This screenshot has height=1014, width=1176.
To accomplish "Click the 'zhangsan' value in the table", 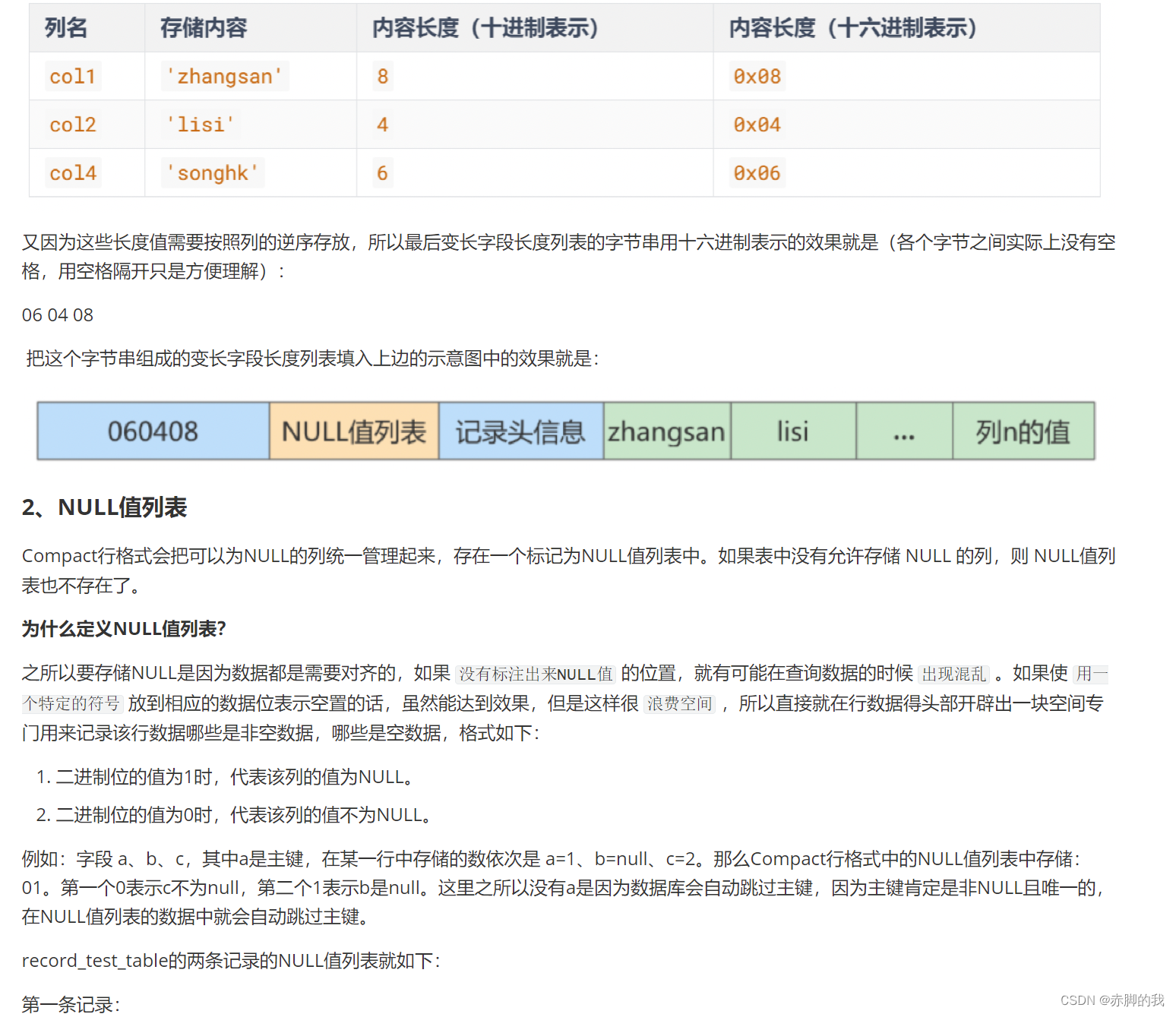I will (224, 76).
